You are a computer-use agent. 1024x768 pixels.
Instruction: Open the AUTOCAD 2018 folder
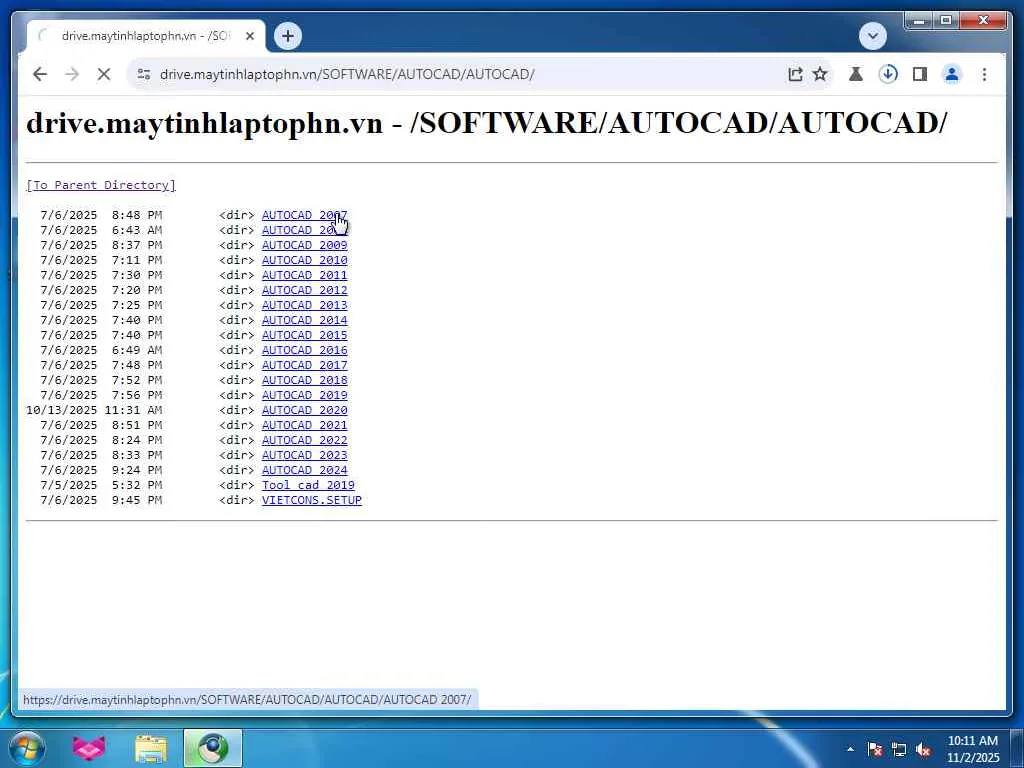tap(304, 380)
